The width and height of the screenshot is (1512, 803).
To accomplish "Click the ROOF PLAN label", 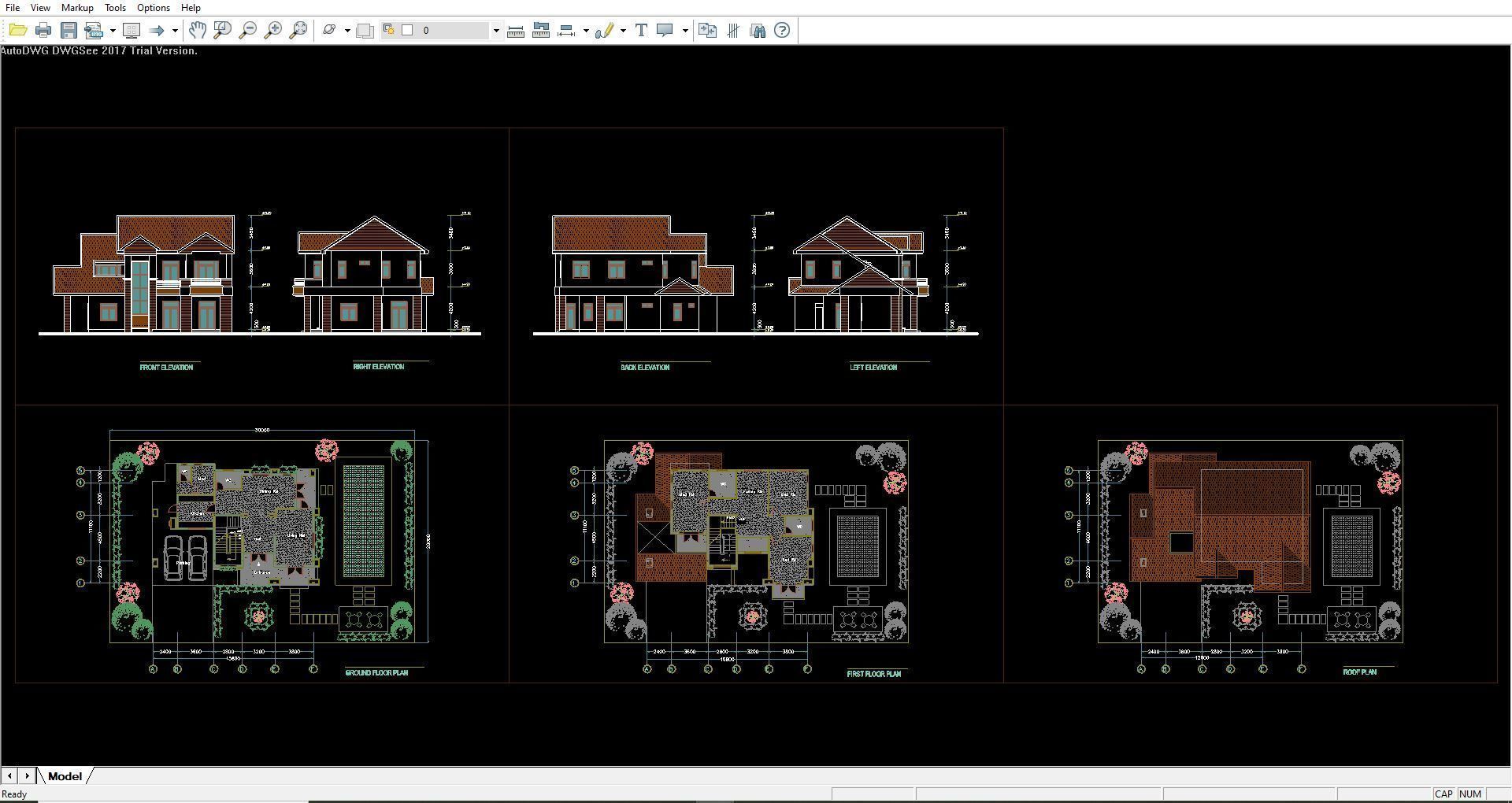I will pyautogui.click(x=1360, y=672).
